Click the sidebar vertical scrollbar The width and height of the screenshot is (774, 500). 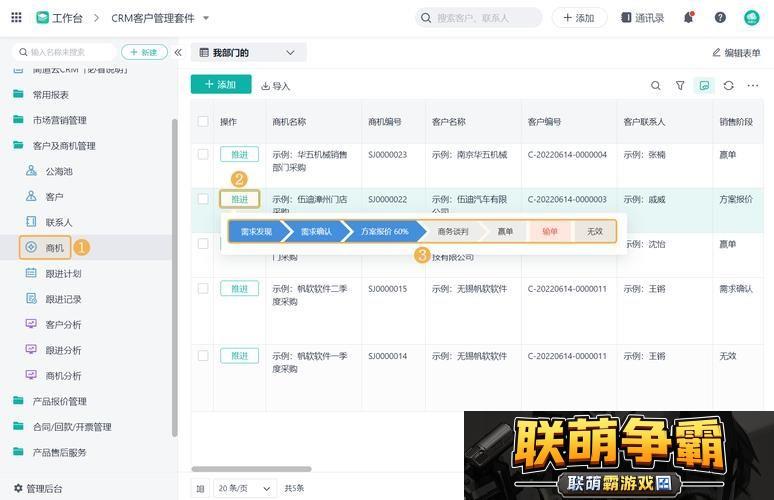(174, 278)
